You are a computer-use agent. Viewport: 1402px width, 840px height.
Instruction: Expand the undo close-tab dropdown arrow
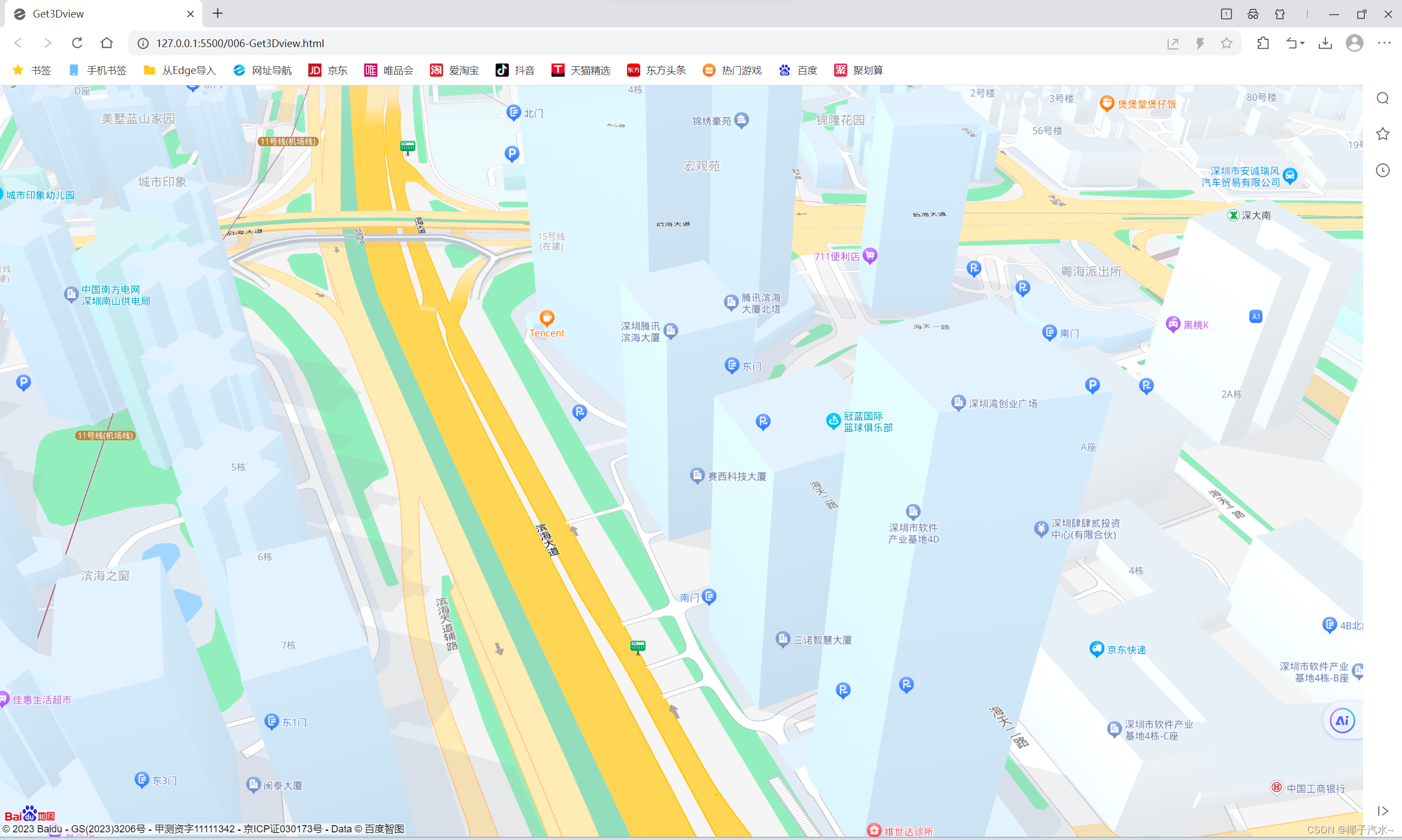pos(1302,43)
